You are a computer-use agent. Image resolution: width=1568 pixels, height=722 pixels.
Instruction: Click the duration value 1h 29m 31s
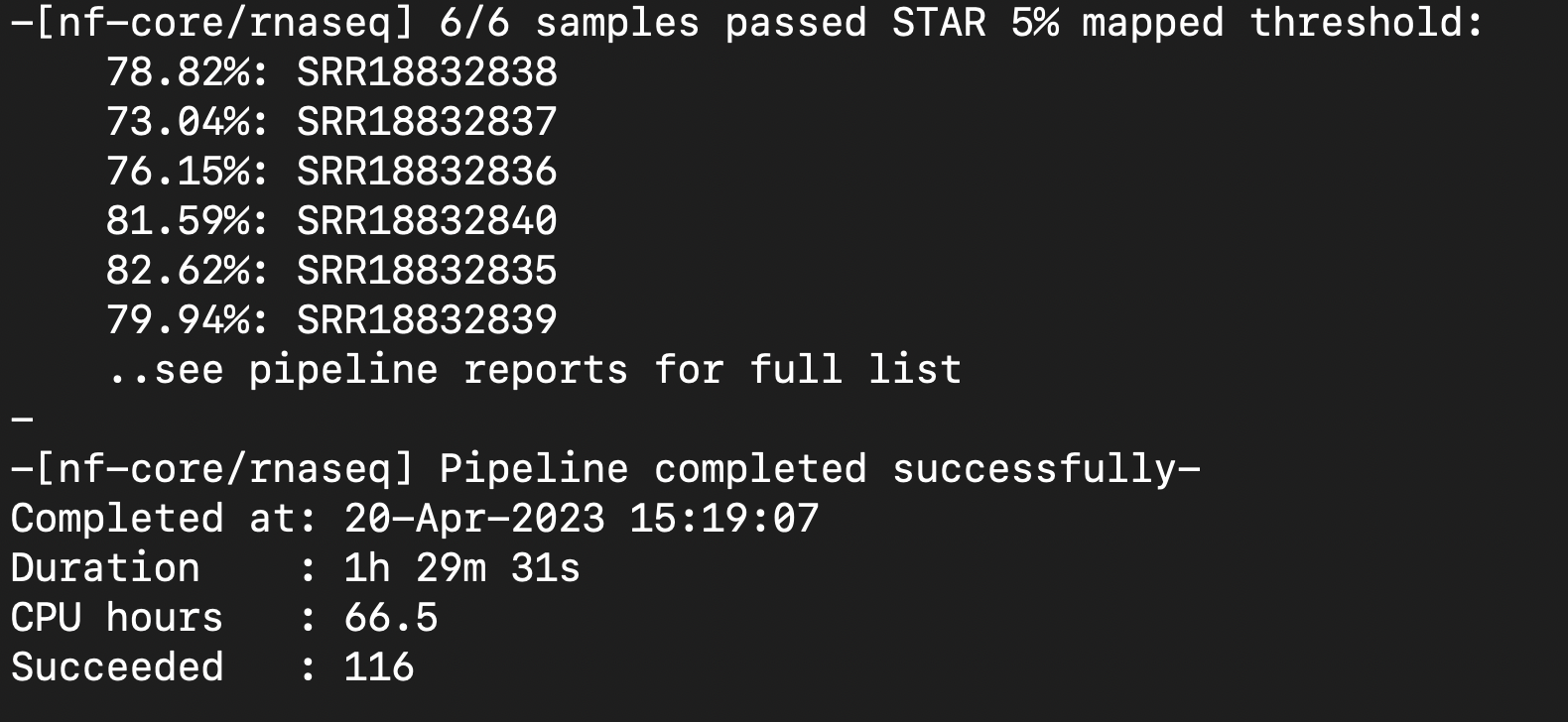point(461,568)
